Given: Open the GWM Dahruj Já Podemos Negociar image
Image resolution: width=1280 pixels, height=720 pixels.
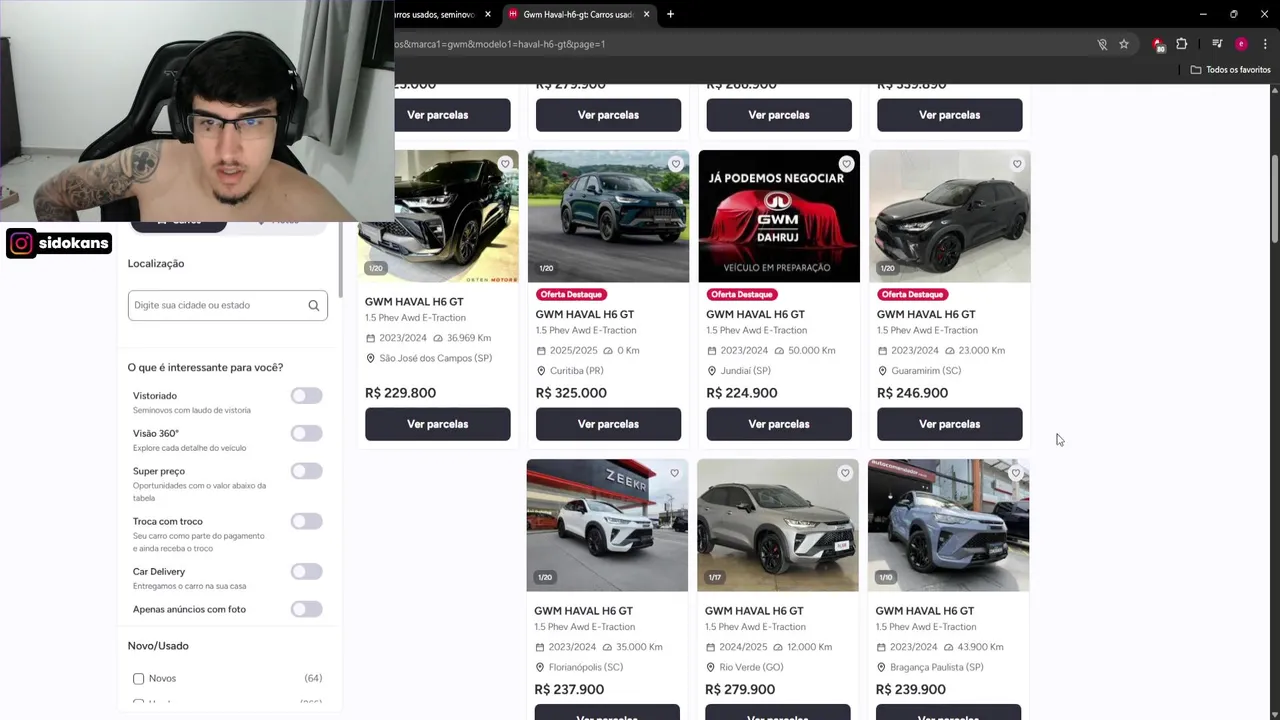Looking at the screenshot, I should (779, 216).
